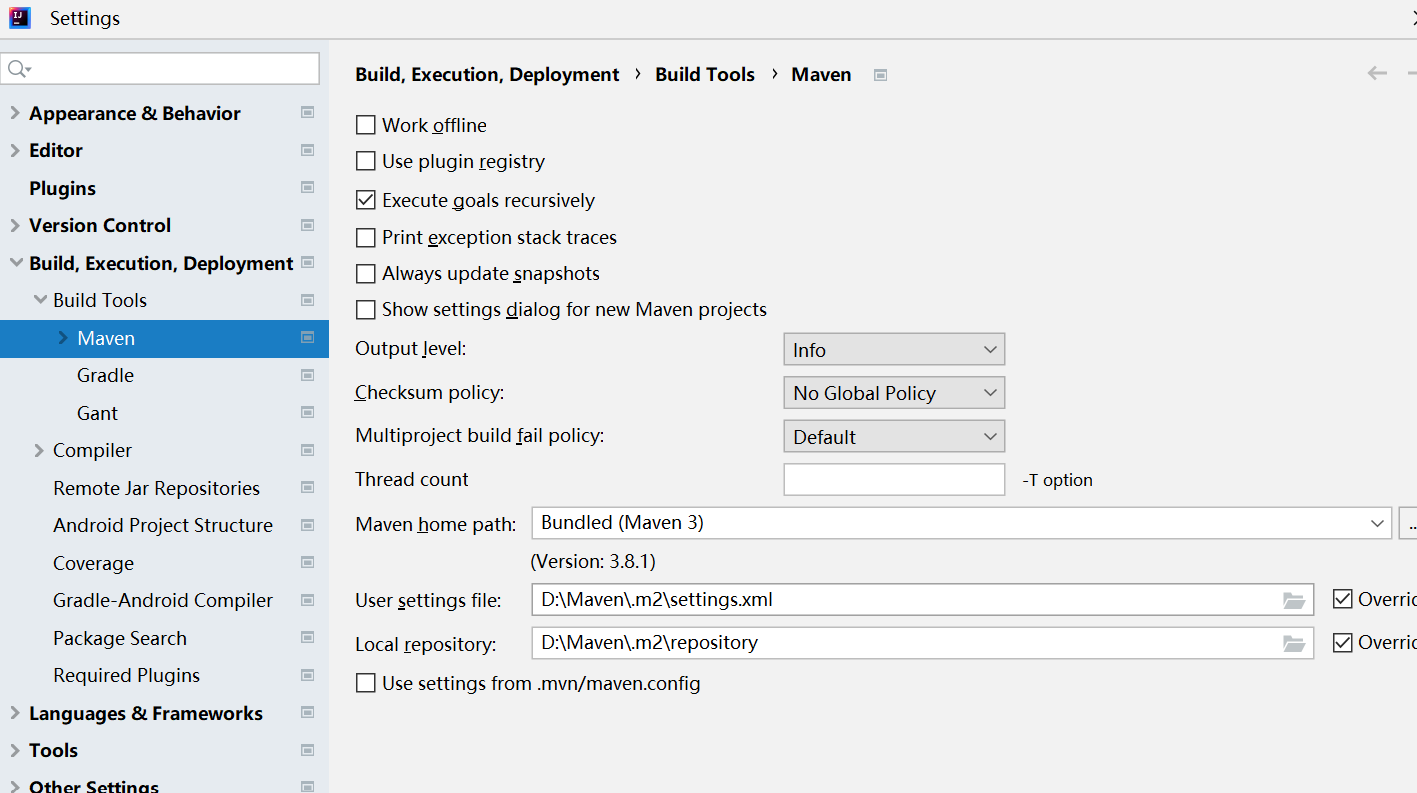1417x793 pixels.
Task: Click project-level icon beside Required Plugins
Action: (x=308, y=675)
